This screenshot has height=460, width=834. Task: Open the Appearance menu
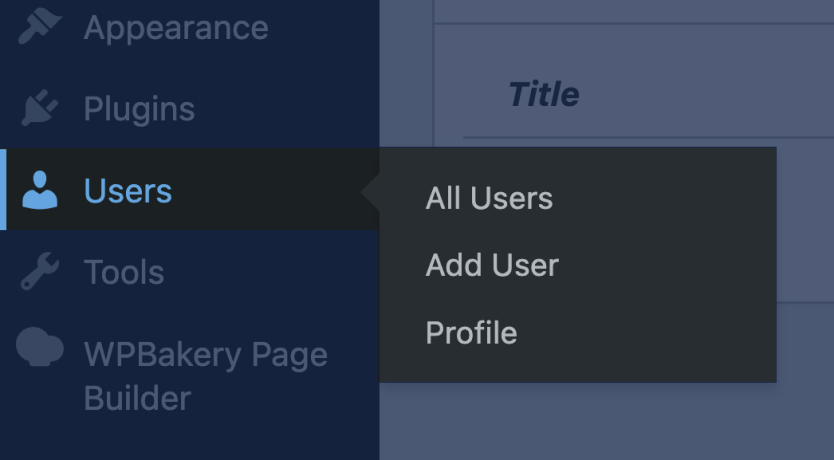pyautogui.click(x=175, y=27)
